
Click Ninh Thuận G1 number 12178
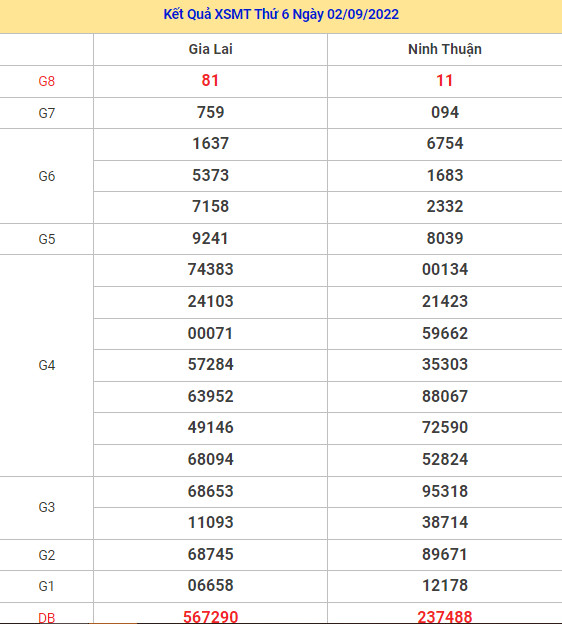(445, 585)
